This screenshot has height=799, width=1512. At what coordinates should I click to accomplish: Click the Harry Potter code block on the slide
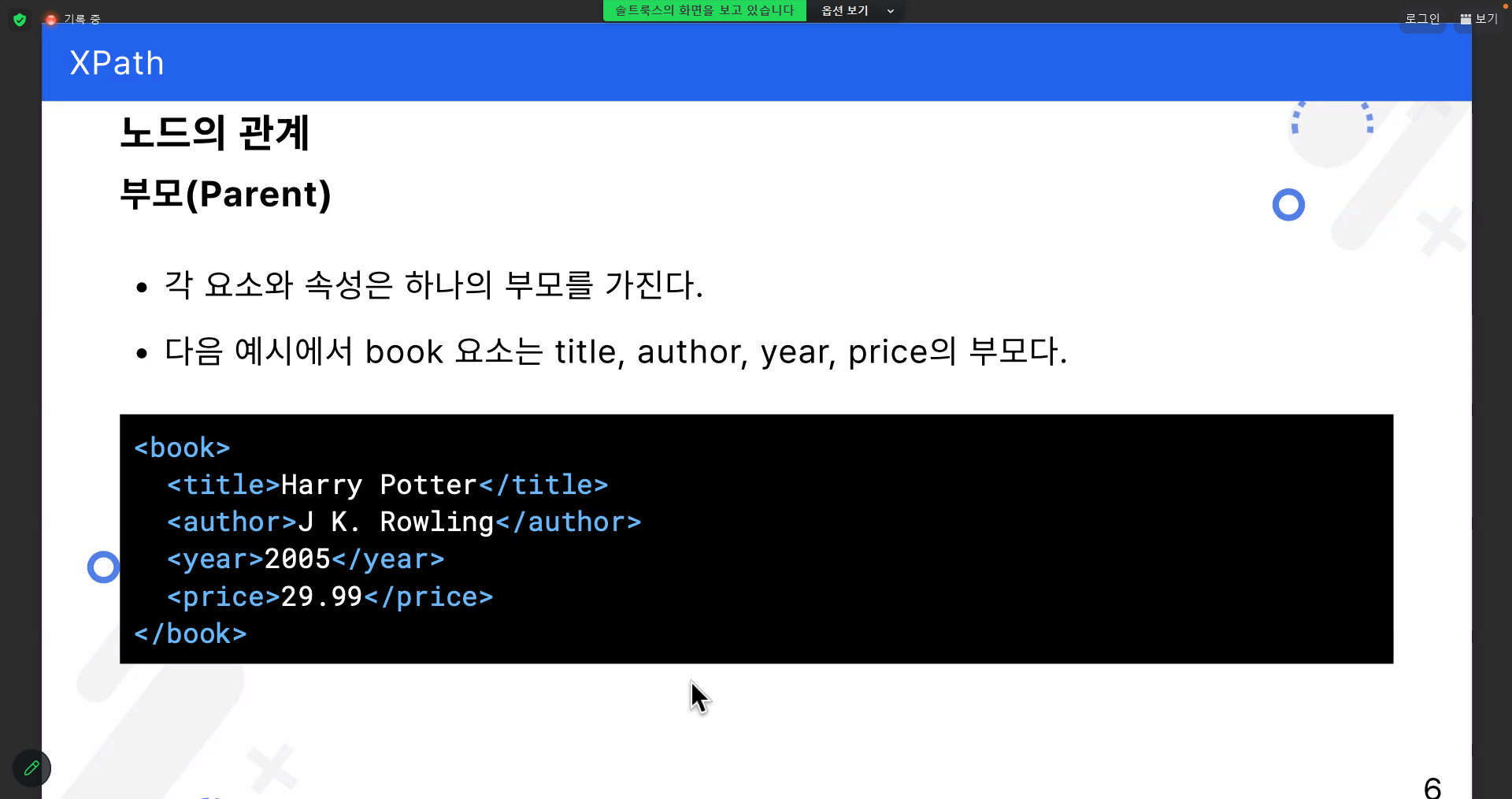(756, 539)
